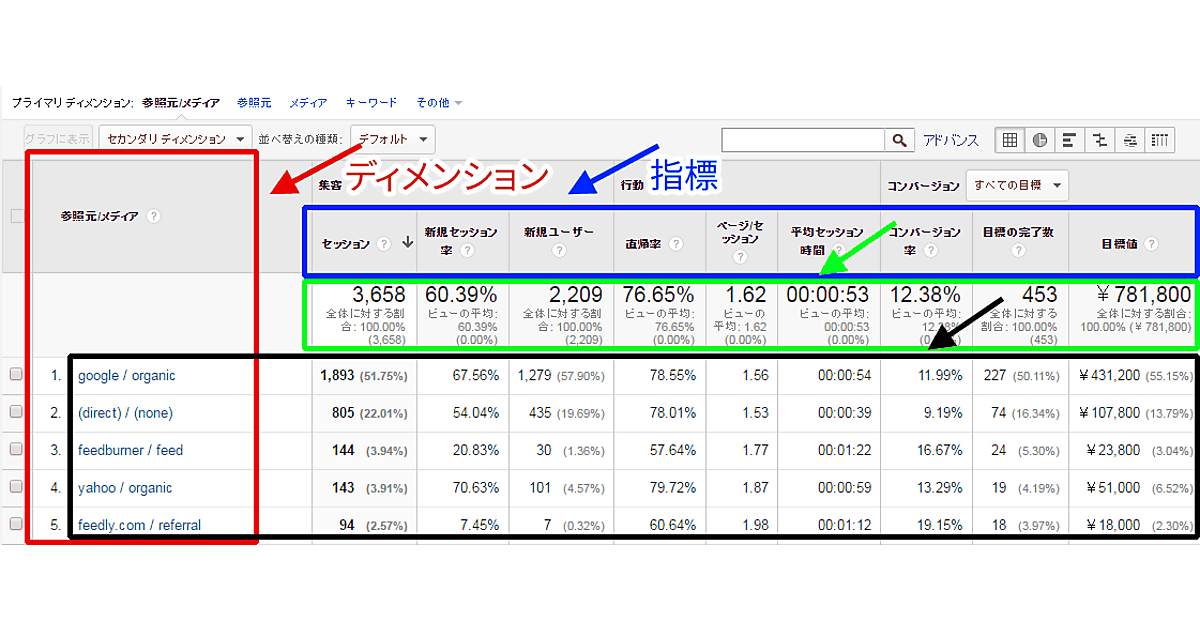1200x630 pixels.
Task: Click into the table search field
Action: click(803, 140)
